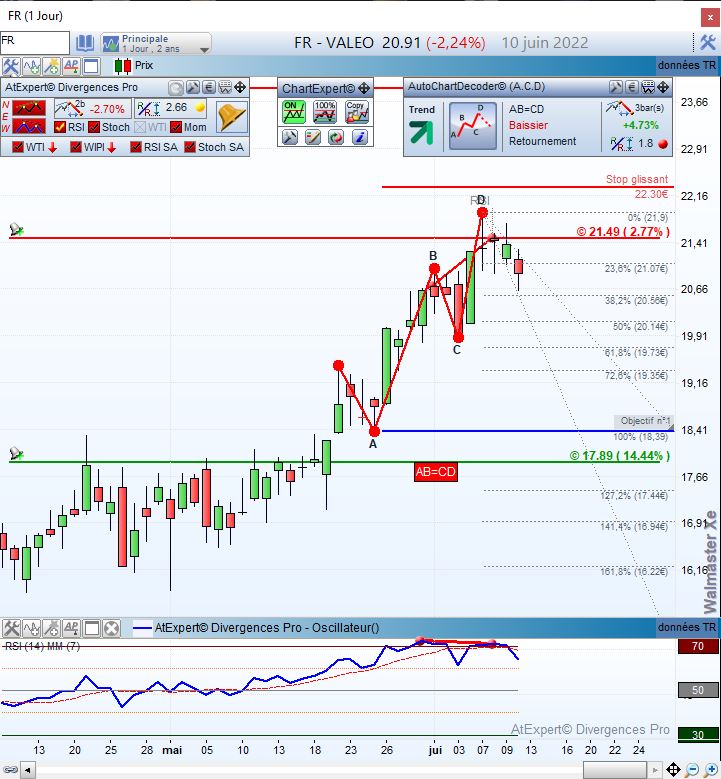Image resolution: width=721 pixels, height=779 pixels.
Task: Click the link chain icon at bottom left
Action: [x=10, y=770]
